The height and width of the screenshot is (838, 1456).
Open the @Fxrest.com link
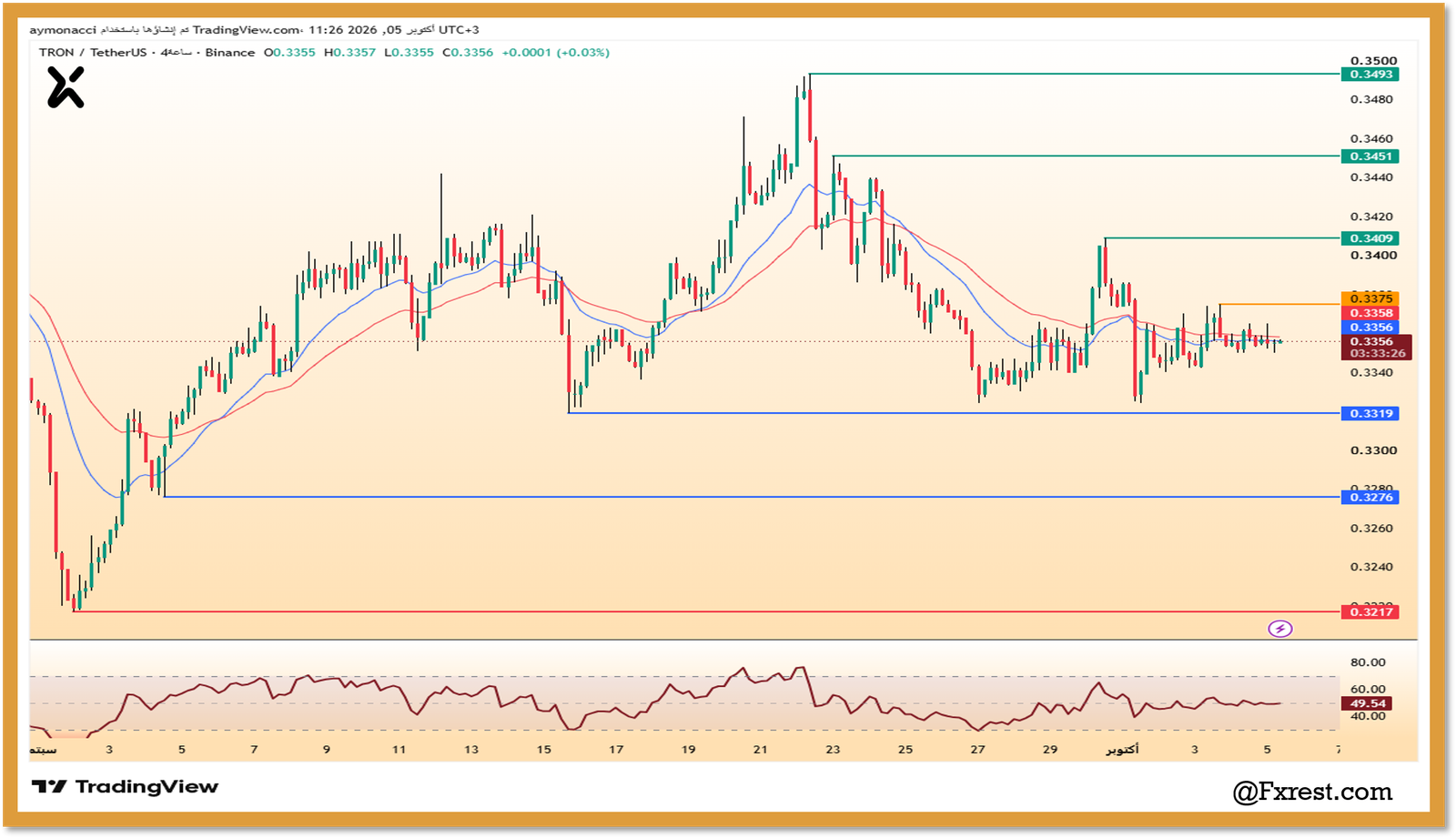(x=1312, y=792)
